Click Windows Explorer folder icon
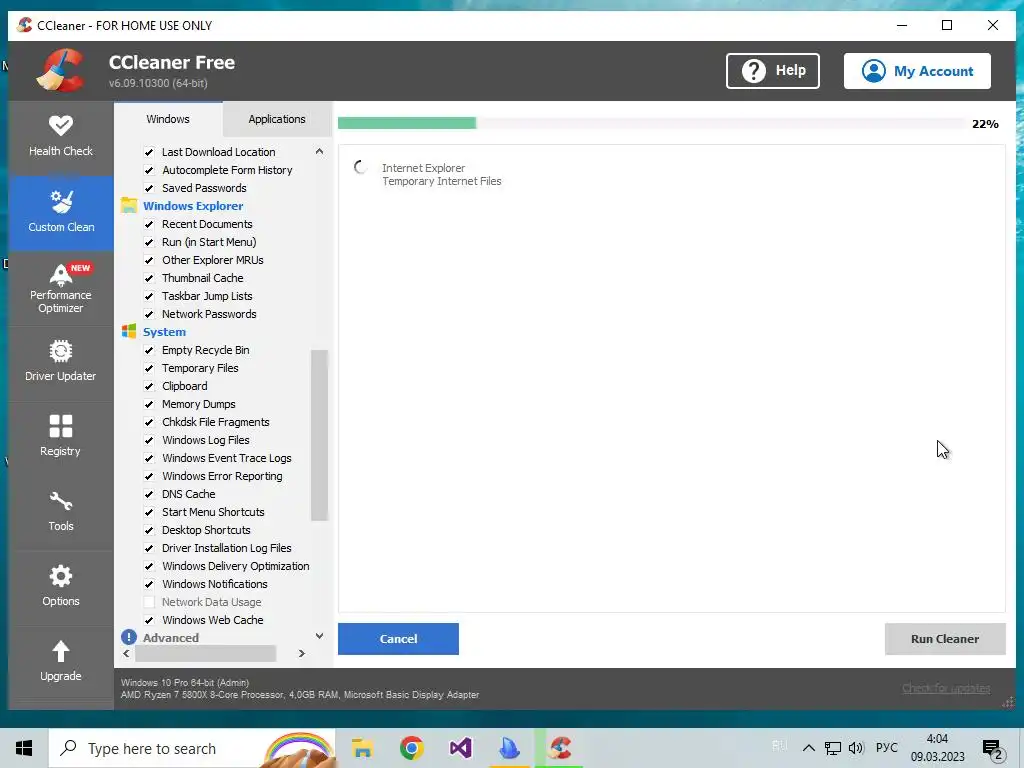Screen dimensions: 1024x768 coord(129,206)
